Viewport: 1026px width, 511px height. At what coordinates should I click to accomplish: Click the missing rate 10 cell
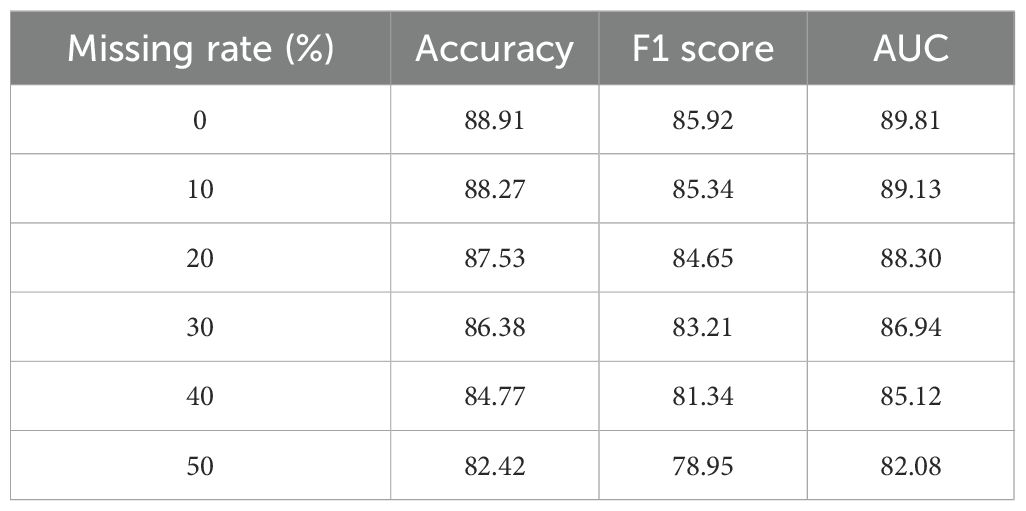pyautogui.click(x=200, y=189)
